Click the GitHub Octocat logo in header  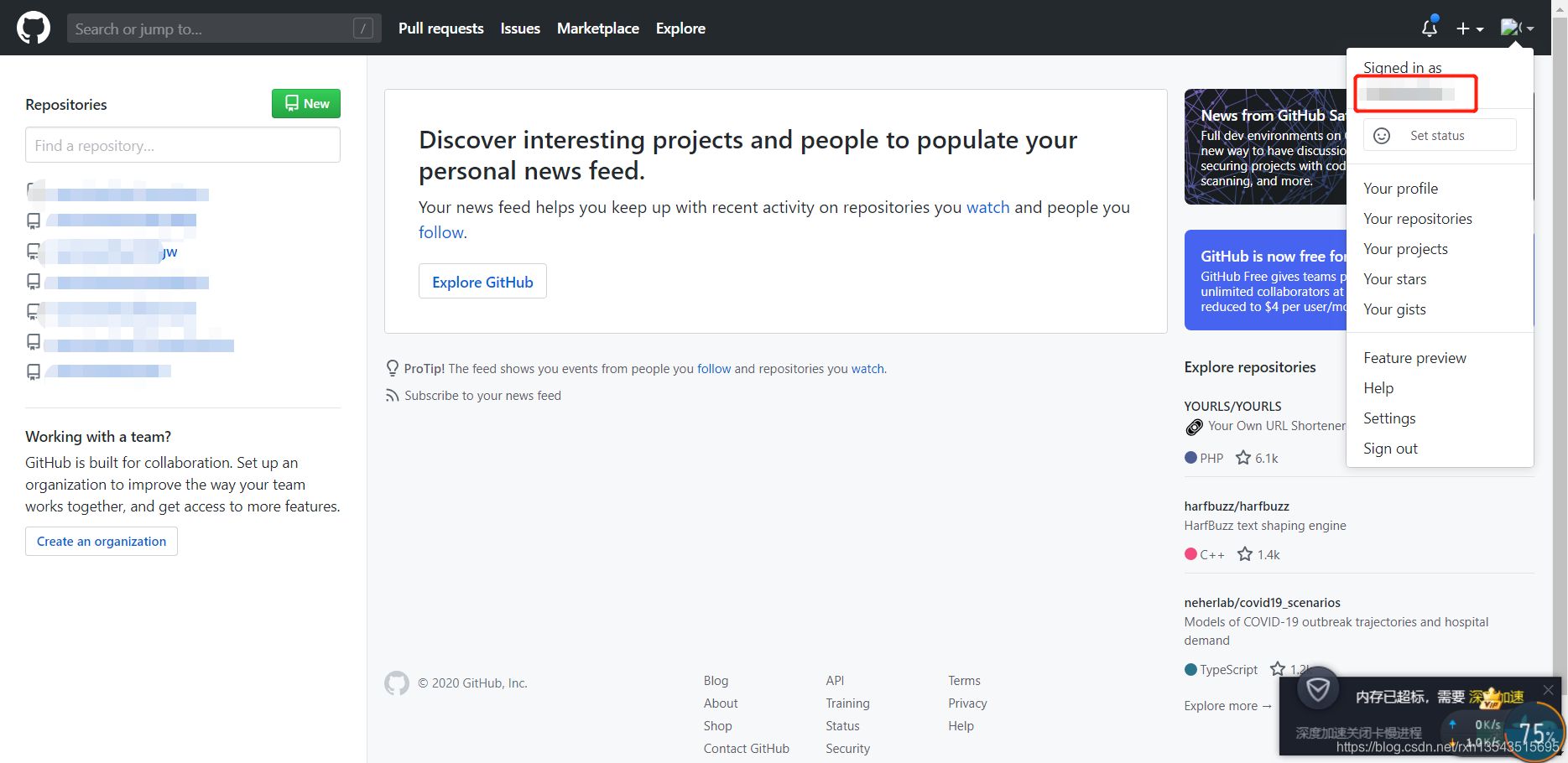click(x=34, y=28)
